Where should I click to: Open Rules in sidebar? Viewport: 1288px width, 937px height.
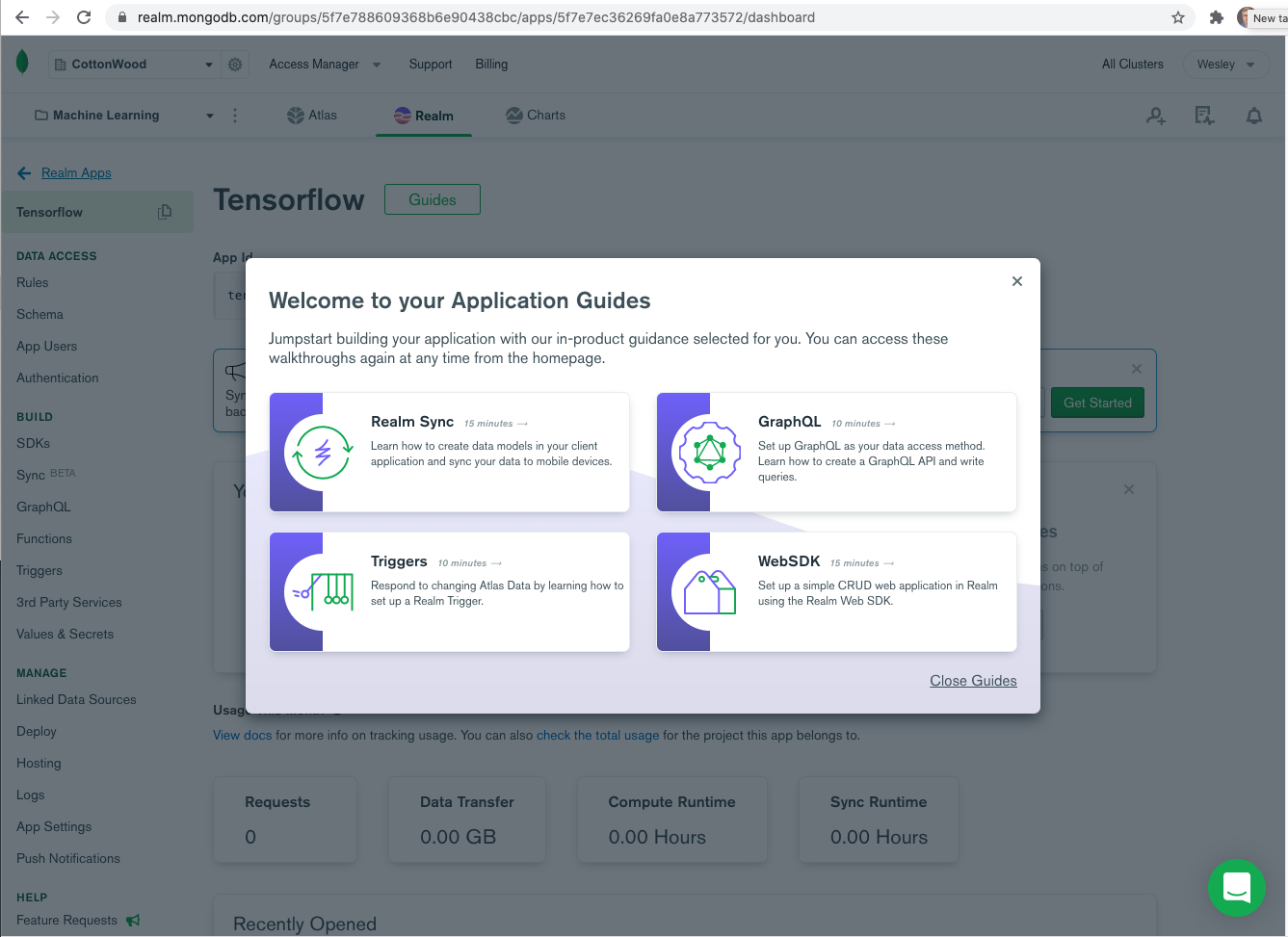pyautogui.click(x=33, y=283)
